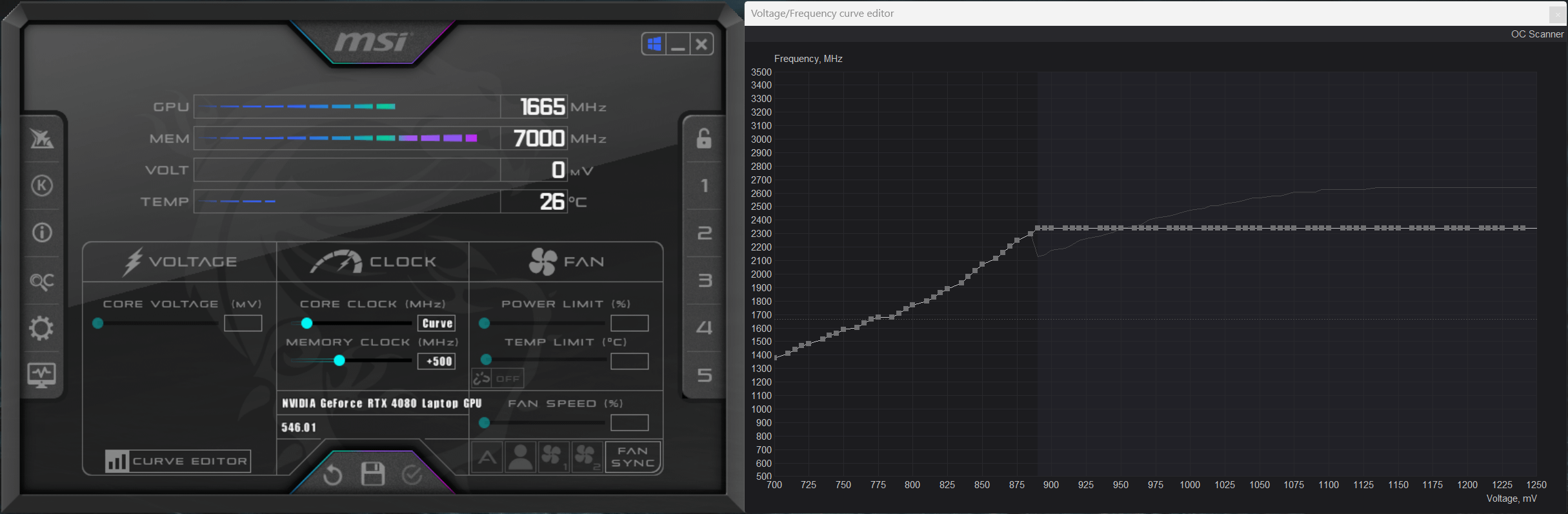This screenshot has height=514, width=1568.
Task: Select fan 1 icon
Action: click(554, 457)
